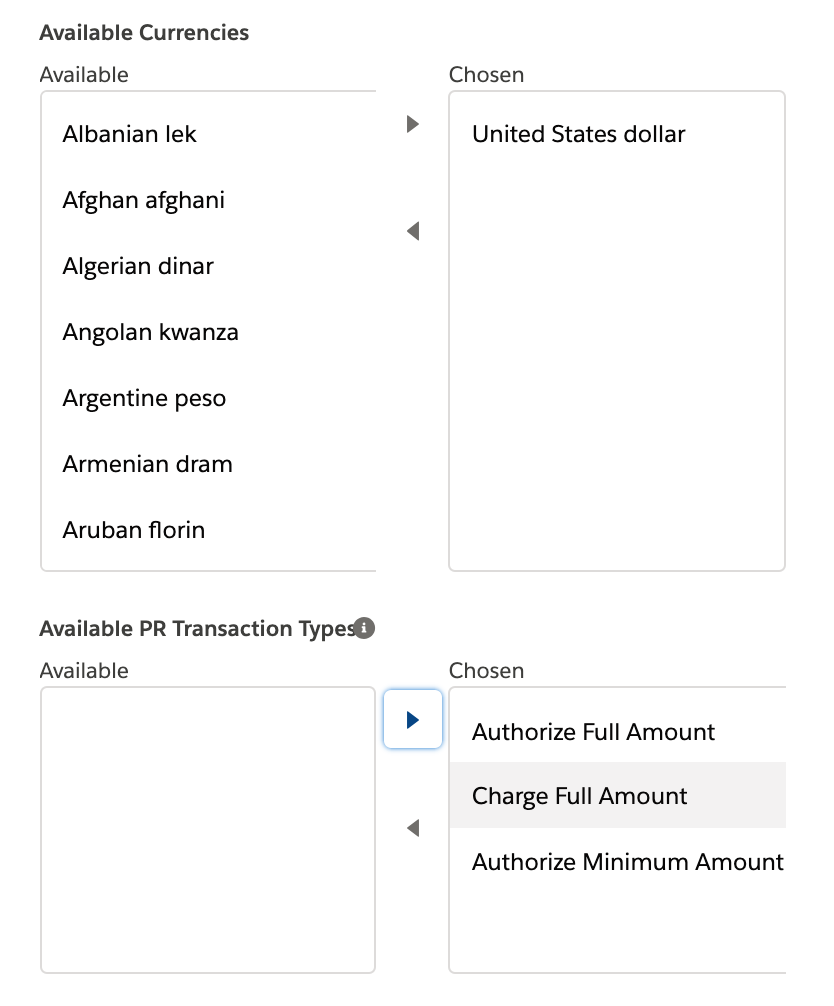834x1006 pixels.
Task: Click highlighted transaction types add arrow
Action: point(413,720)
